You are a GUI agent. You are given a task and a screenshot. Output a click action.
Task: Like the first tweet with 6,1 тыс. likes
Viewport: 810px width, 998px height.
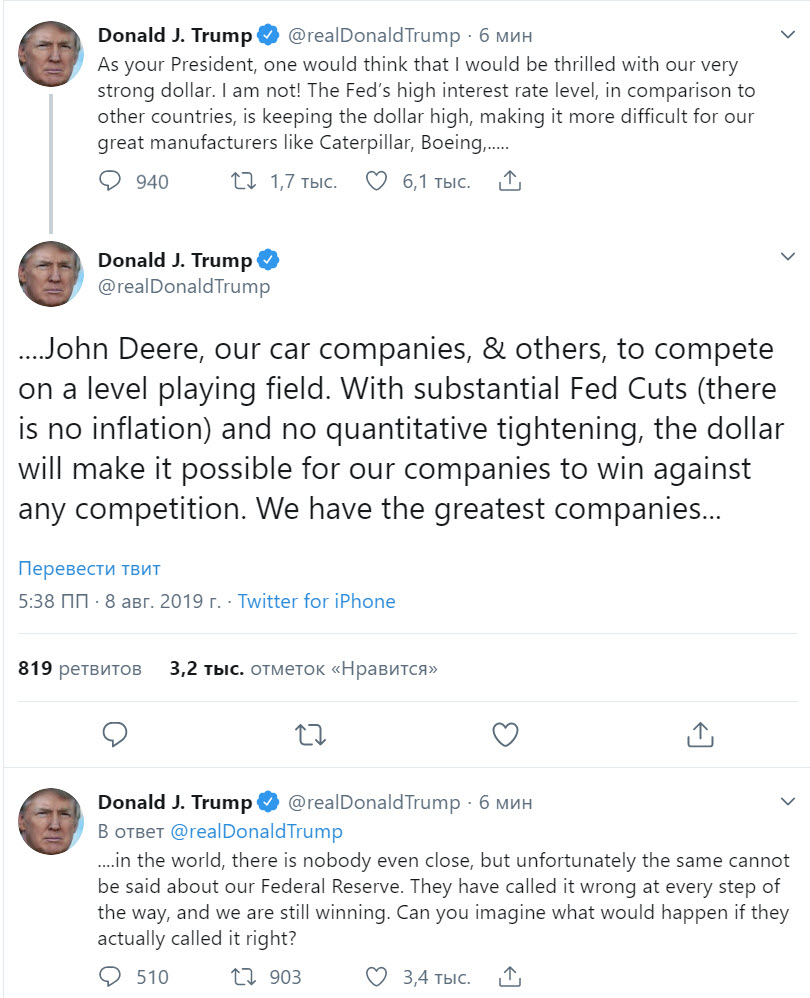pyautogui.click(x=376, y=181)
